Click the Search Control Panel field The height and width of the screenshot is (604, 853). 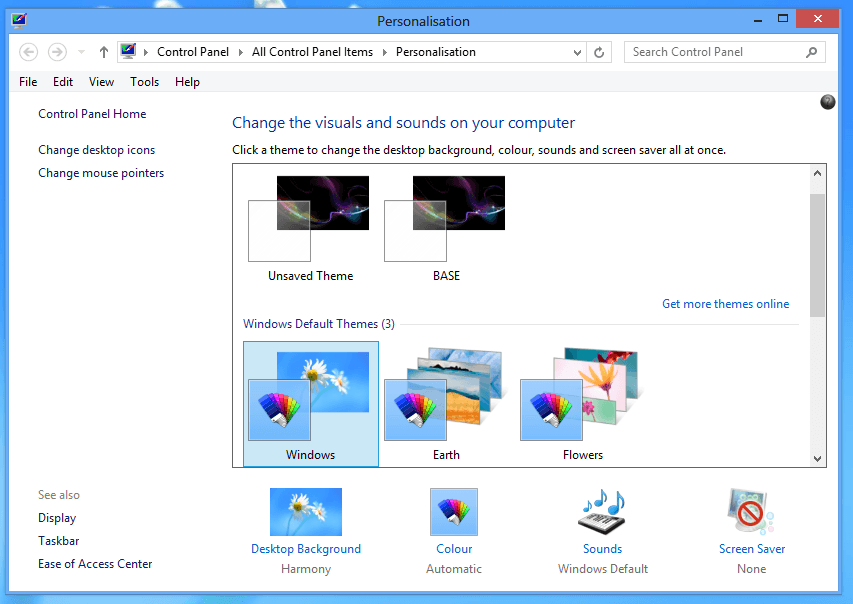point(724,52)
